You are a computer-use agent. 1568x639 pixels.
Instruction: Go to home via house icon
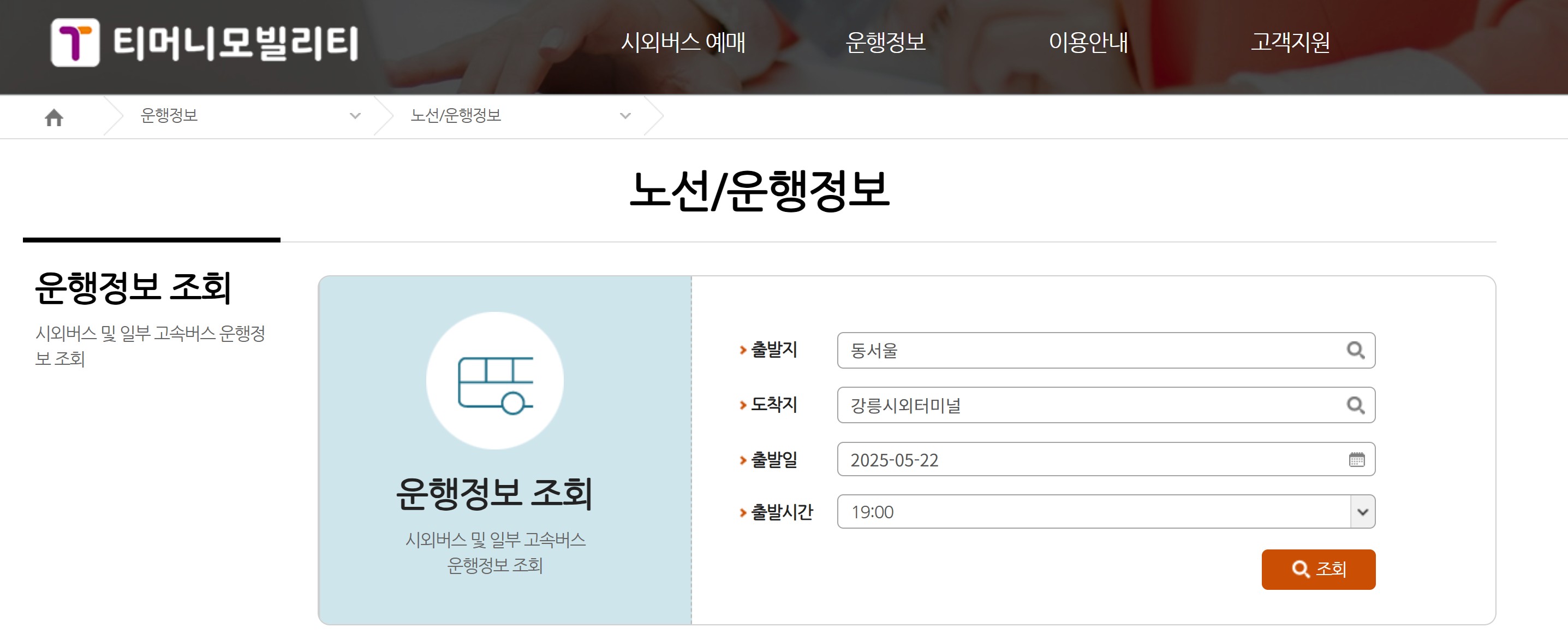(x=54, y=117)
